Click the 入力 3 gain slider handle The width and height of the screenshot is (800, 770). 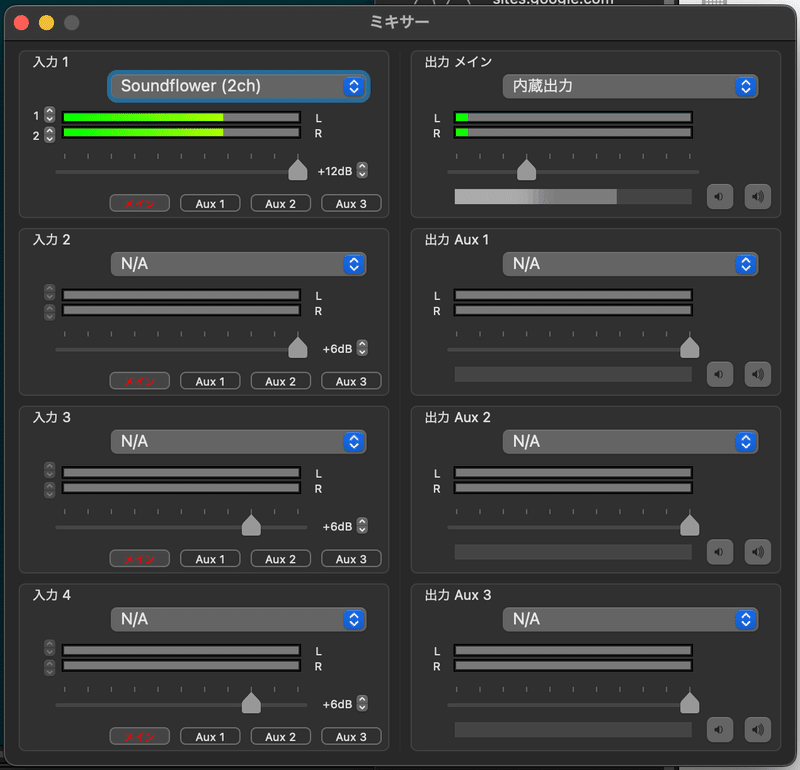coord(251,525)
